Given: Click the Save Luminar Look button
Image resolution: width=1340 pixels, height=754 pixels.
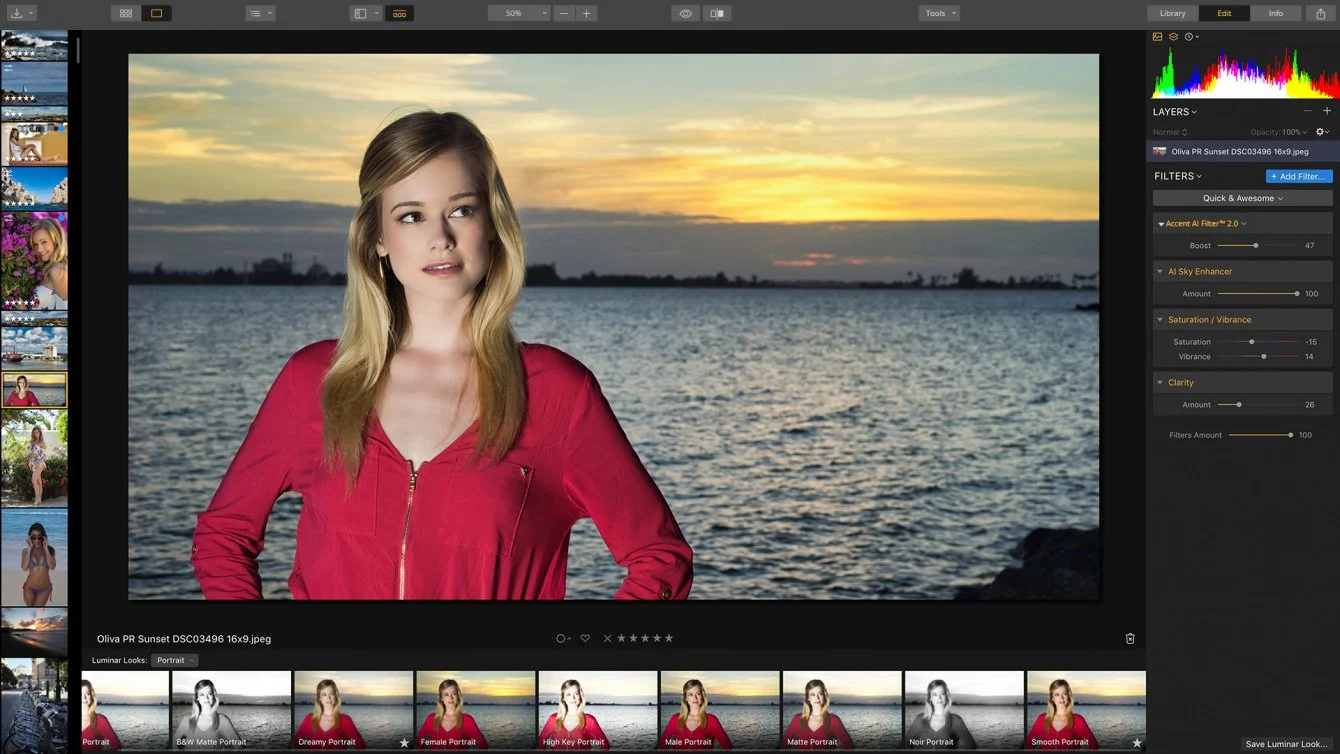Looking at the screenshot, I should click(1286, 744).
